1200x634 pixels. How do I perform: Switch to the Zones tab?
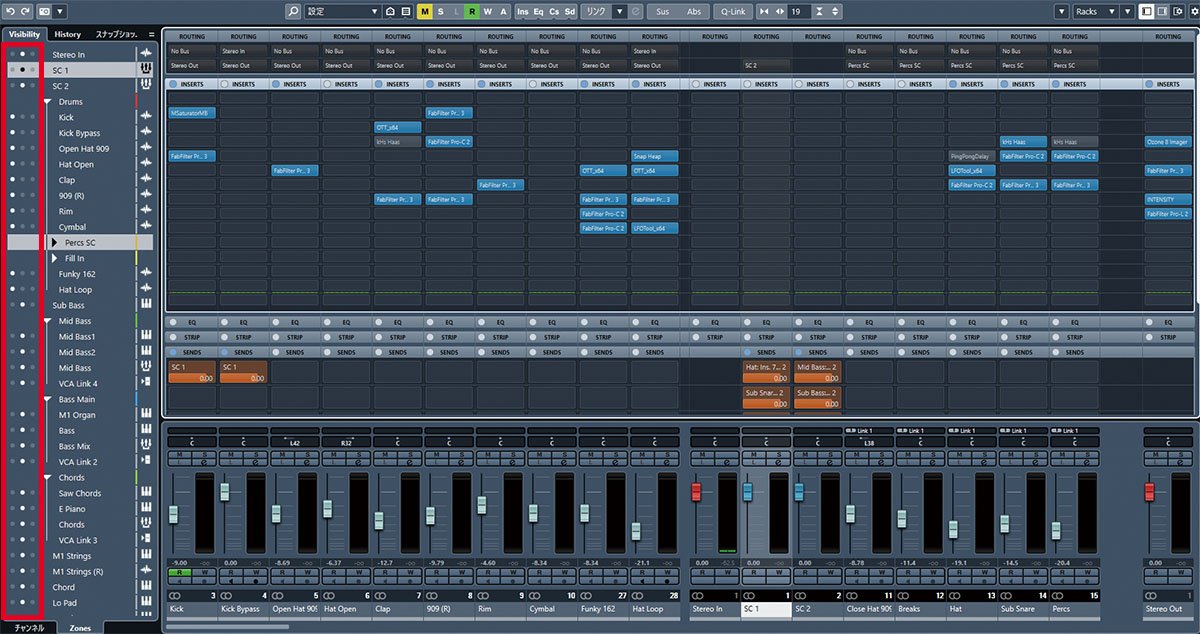[x=80, y=627]
